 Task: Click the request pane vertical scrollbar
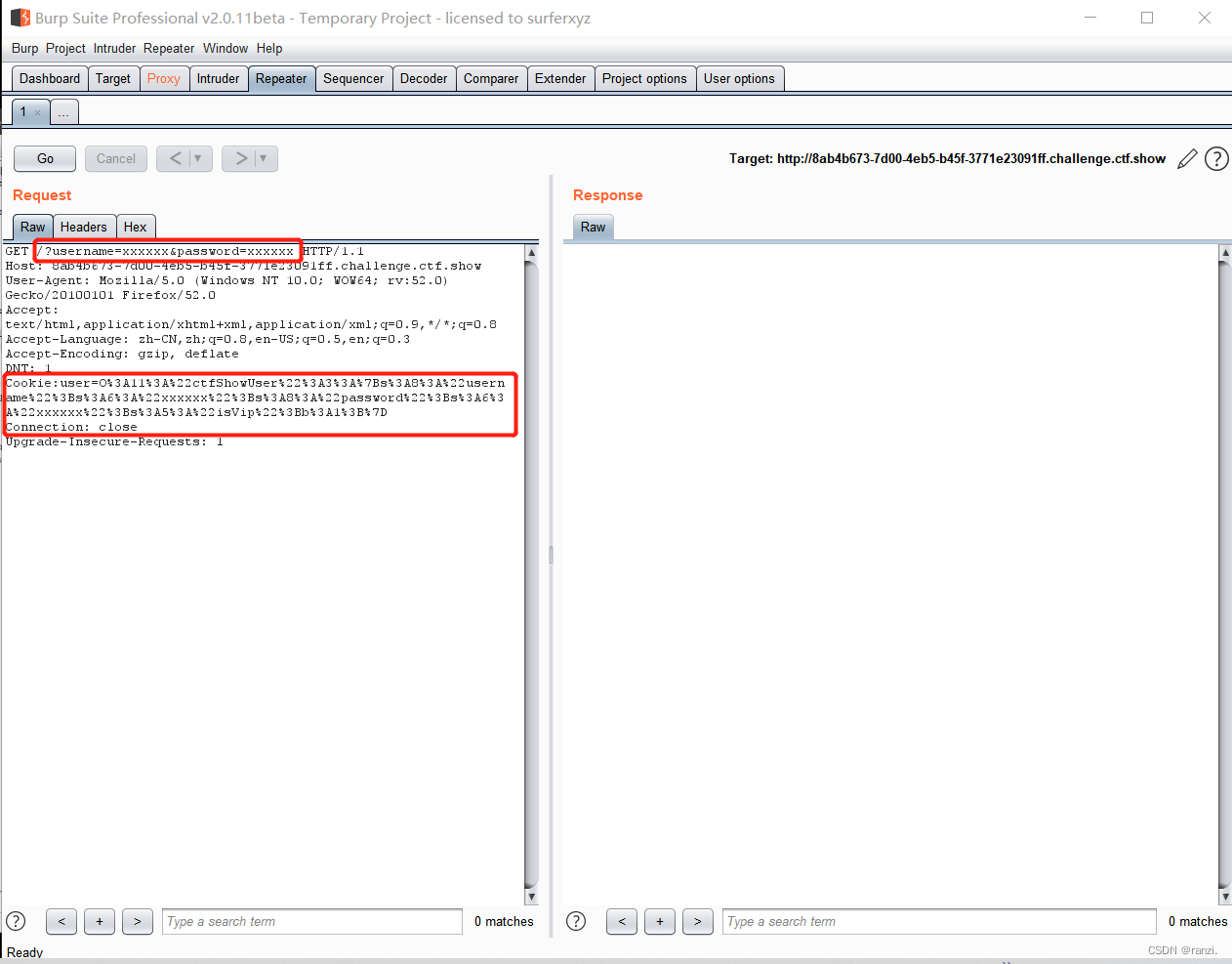531,574
